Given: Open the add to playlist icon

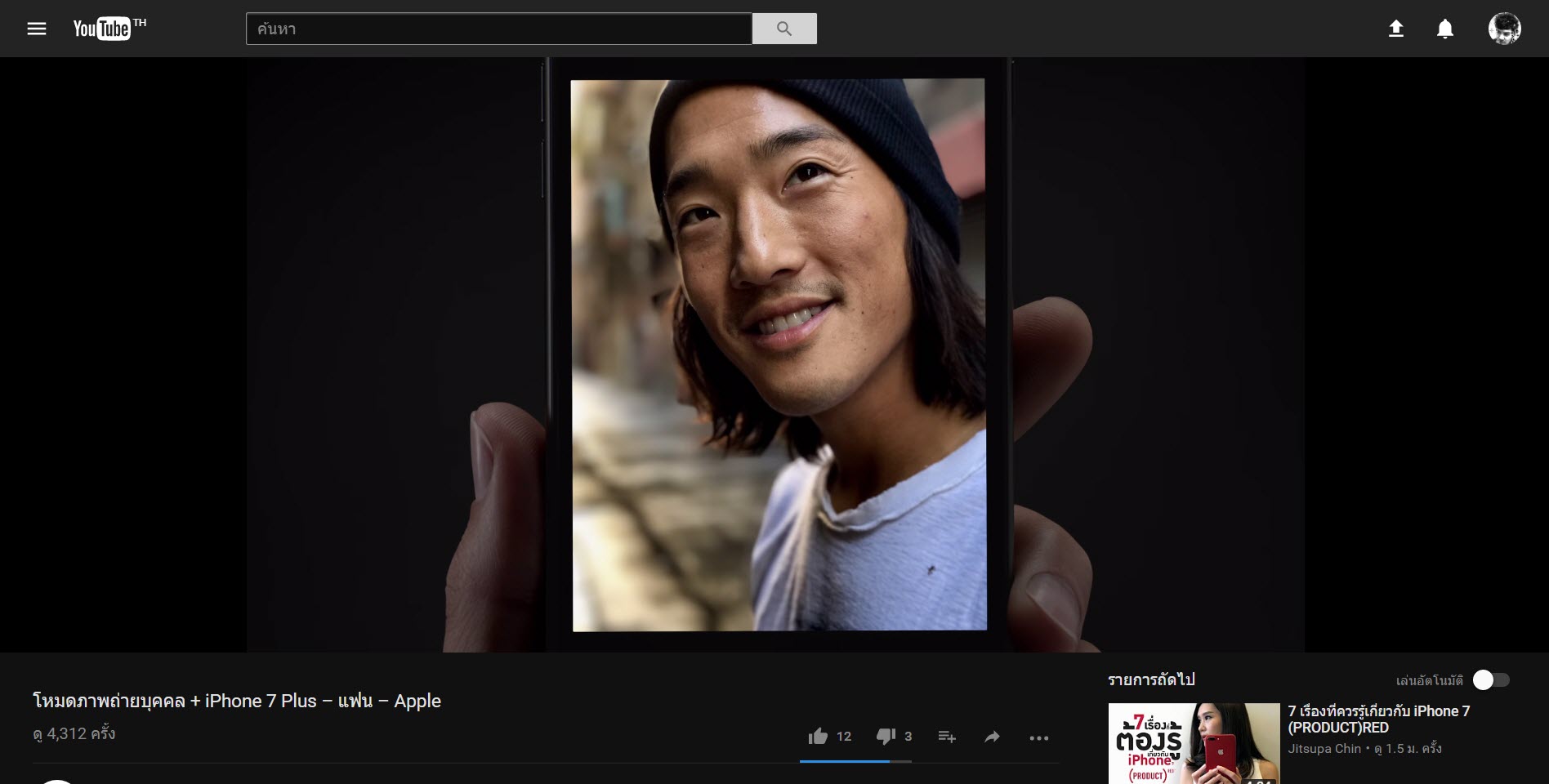Looking at the screenshot, I should click(x=947, y=737).
